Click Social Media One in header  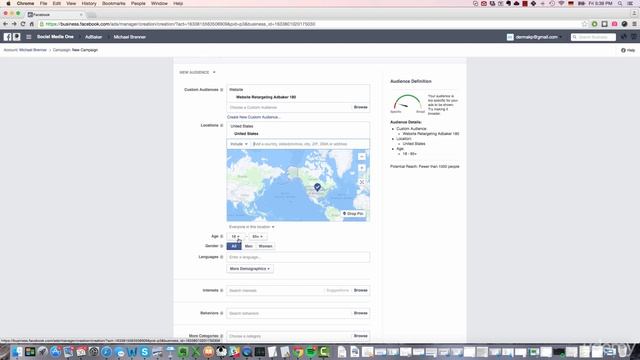click(55, 37)
